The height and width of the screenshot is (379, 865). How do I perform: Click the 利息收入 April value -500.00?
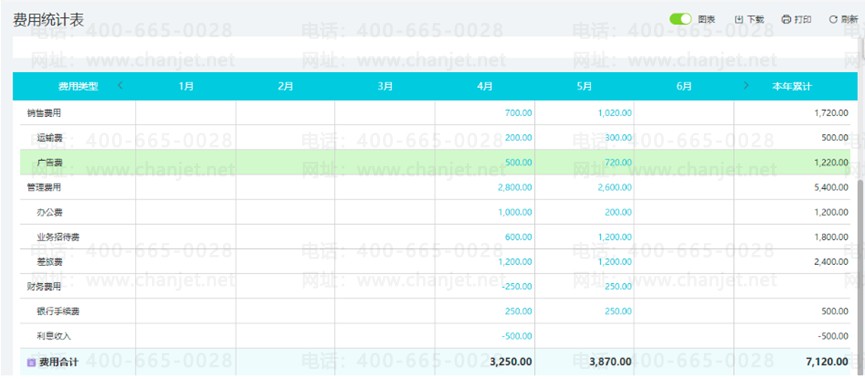coord(517,337)
